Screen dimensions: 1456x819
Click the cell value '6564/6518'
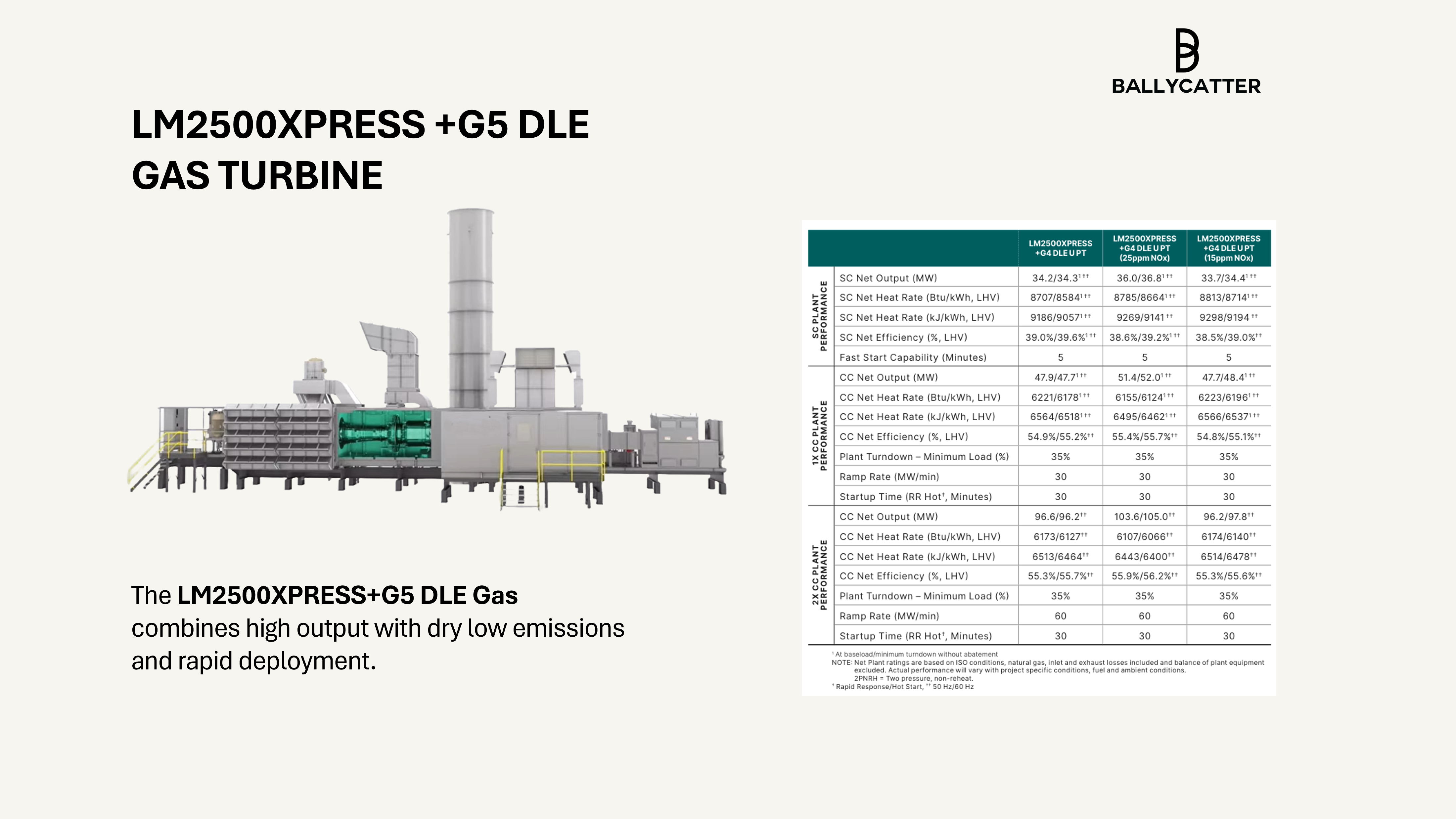[1060, 417]
